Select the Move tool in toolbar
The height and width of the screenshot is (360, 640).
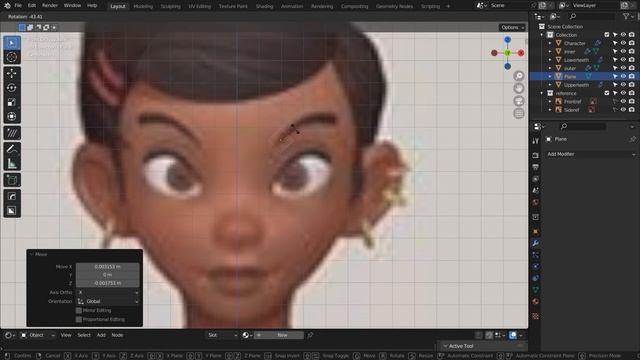12,73
